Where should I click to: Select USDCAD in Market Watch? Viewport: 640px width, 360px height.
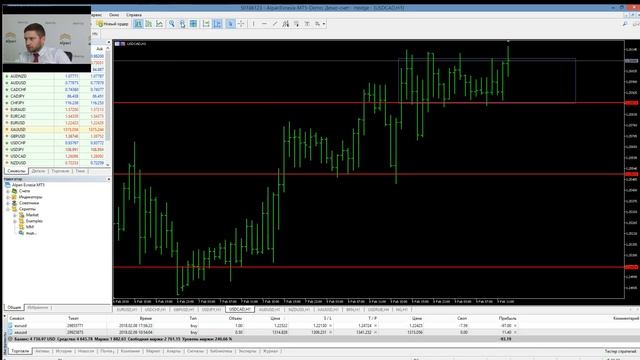pyautogui.click(x=55, y=156)
